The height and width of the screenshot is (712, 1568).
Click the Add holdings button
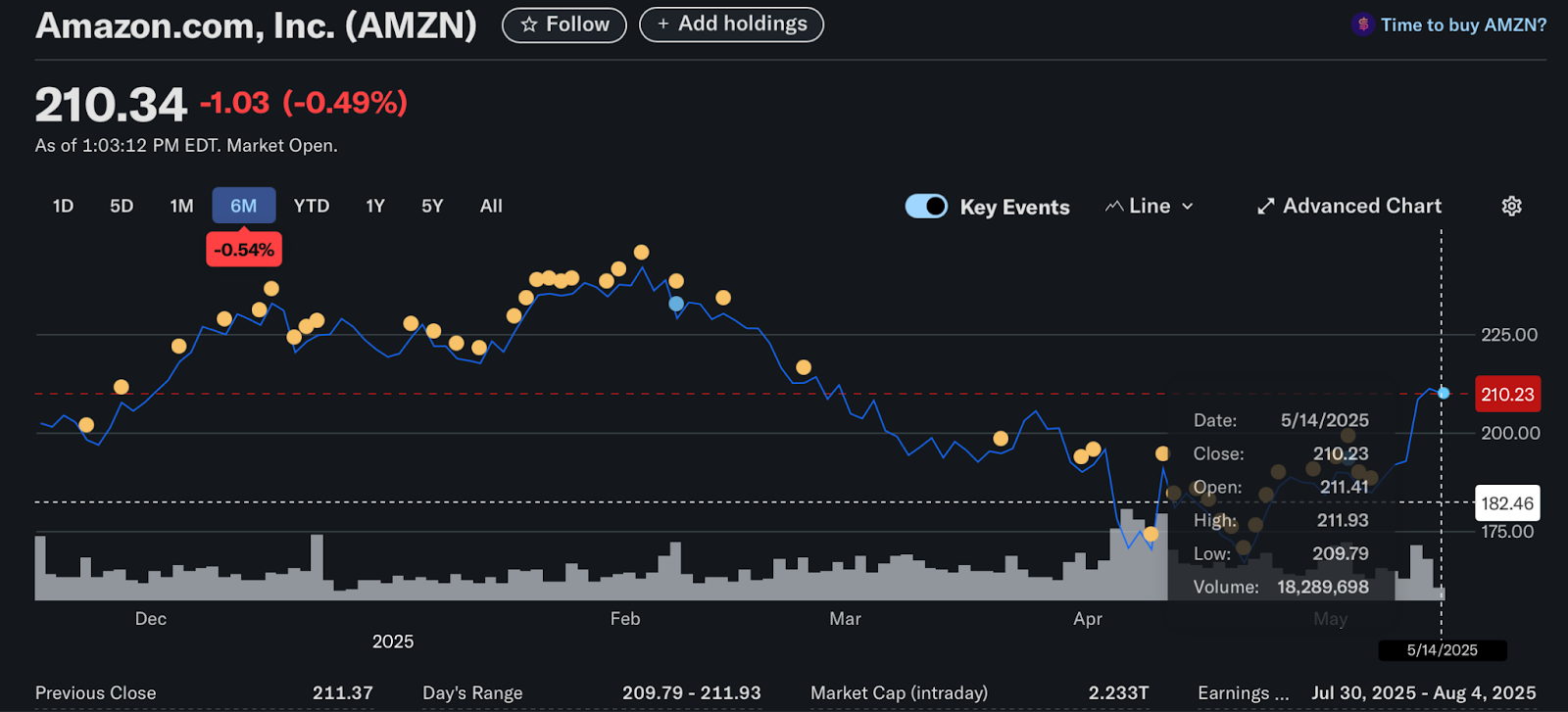(x=731, y=24)
